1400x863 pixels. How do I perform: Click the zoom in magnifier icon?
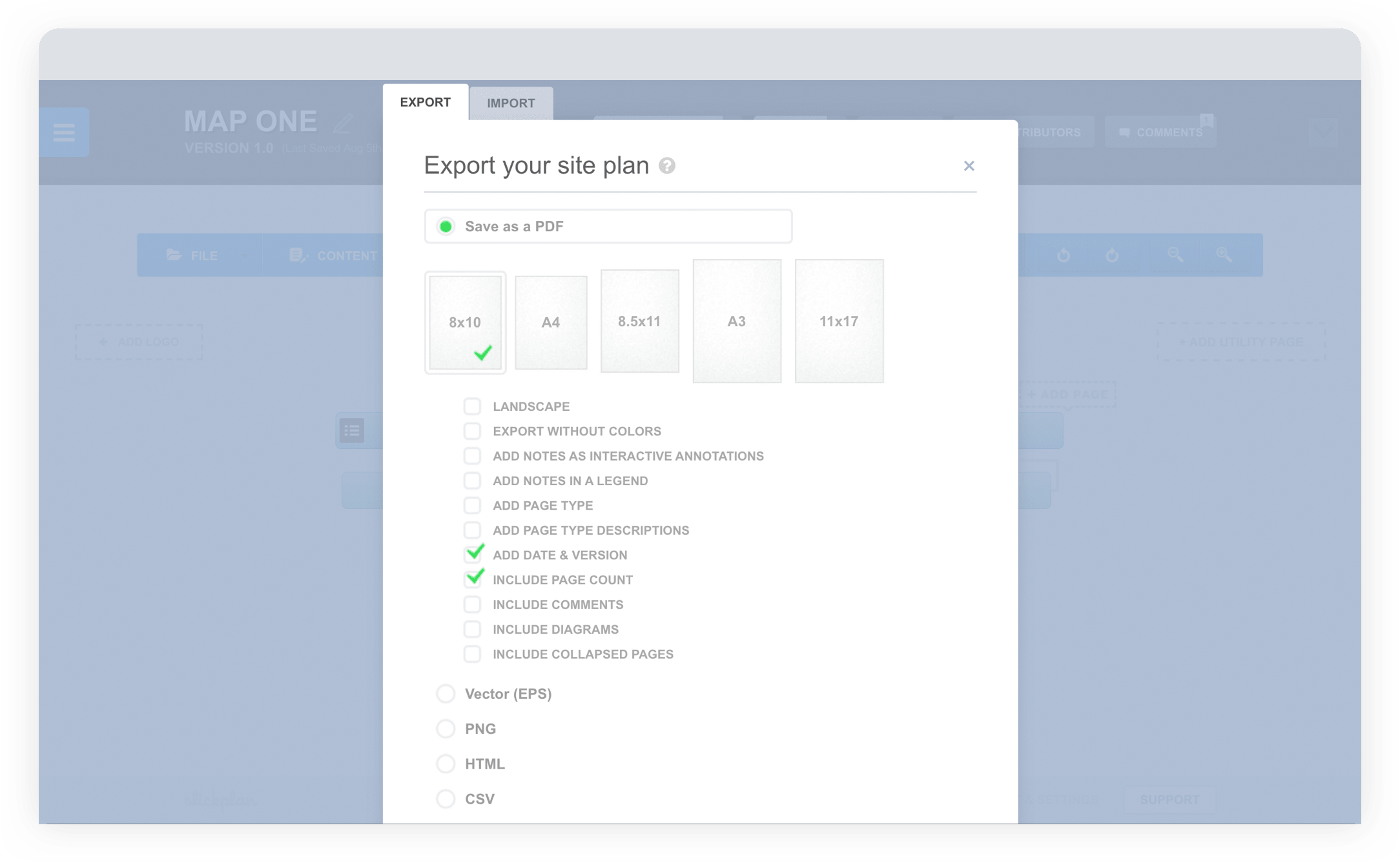click(1224, 255)
